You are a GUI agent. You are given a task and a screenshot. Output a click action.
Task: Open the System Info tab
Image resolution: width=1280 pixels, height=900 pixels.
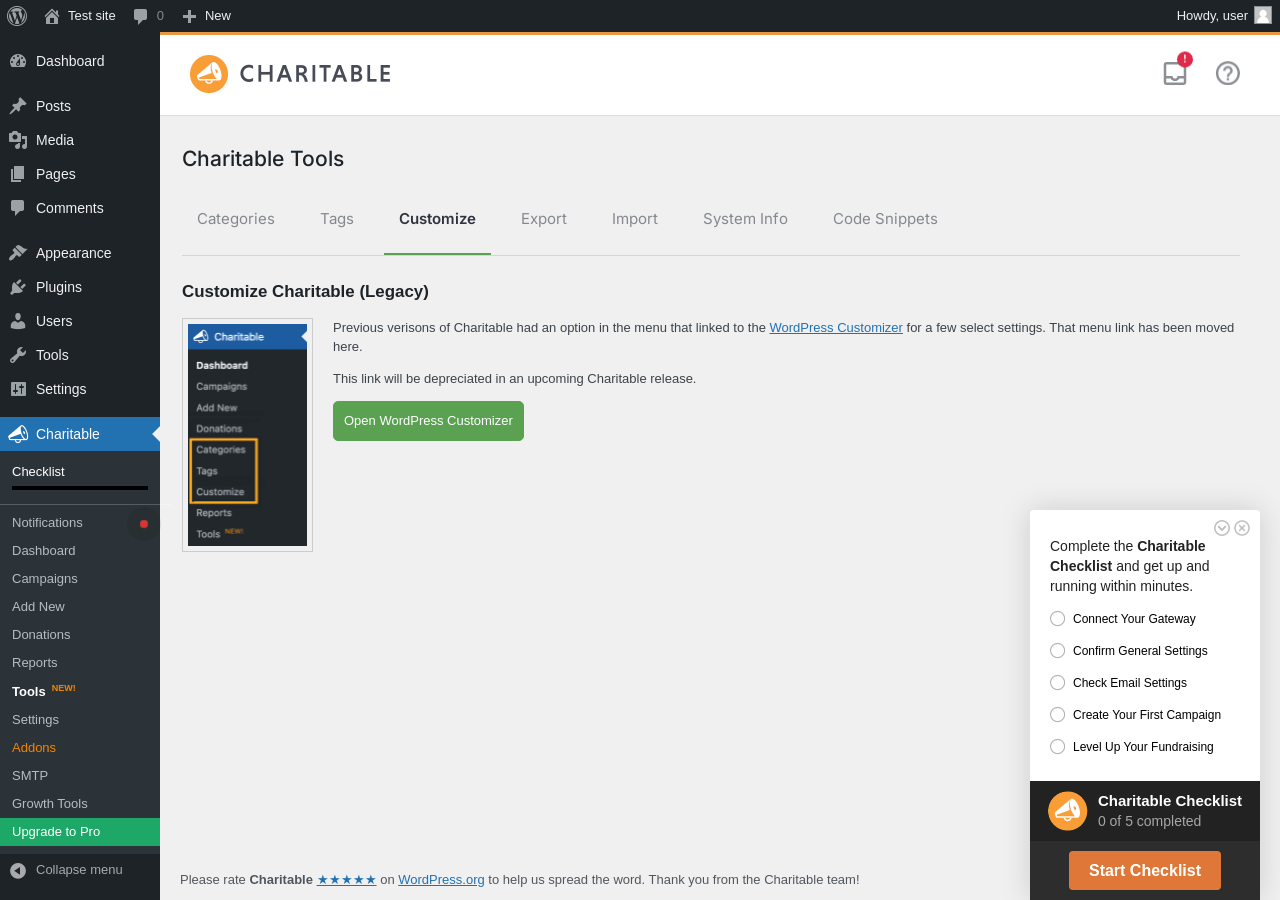point(745,219)
